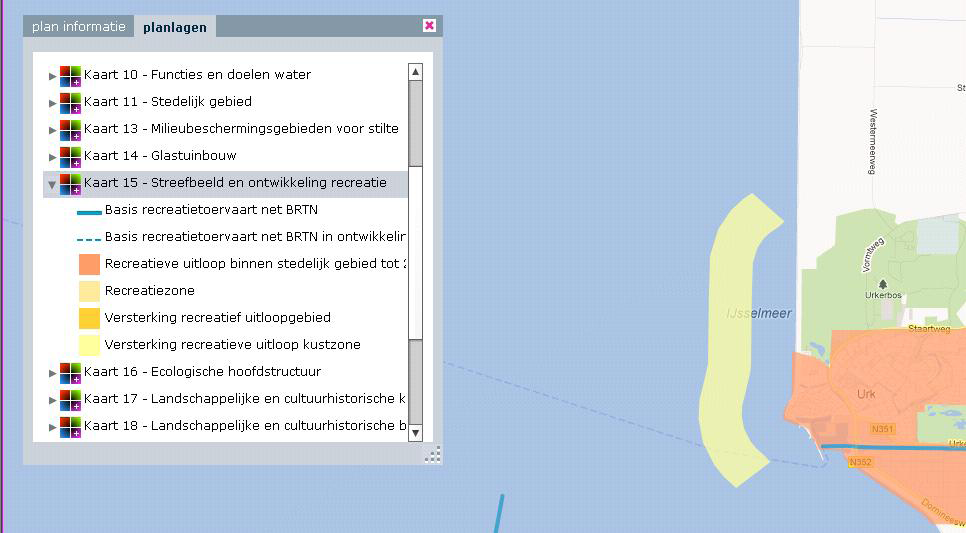Click the layer icon for Kaart 11
The height and width of the screenshot is (533, 966).
pyautogui.click(x=70, y=102)
